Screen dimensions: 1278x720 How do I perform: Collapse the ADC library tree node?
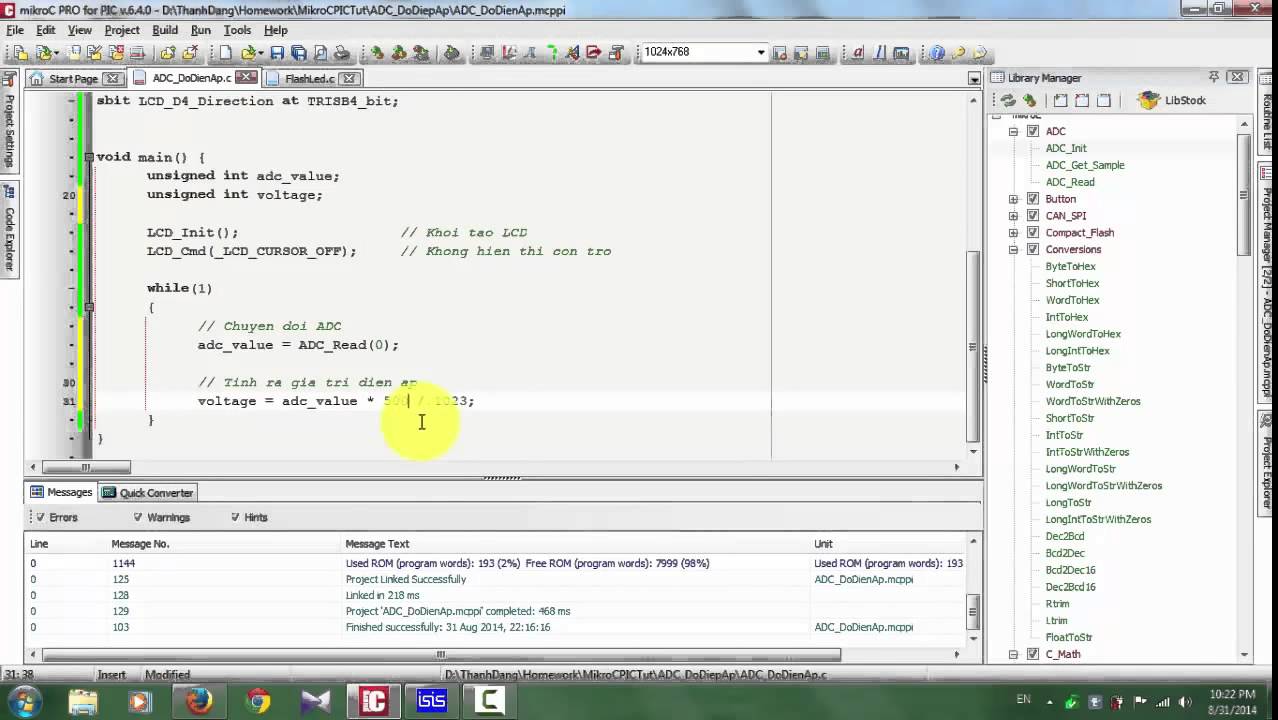1013,131
